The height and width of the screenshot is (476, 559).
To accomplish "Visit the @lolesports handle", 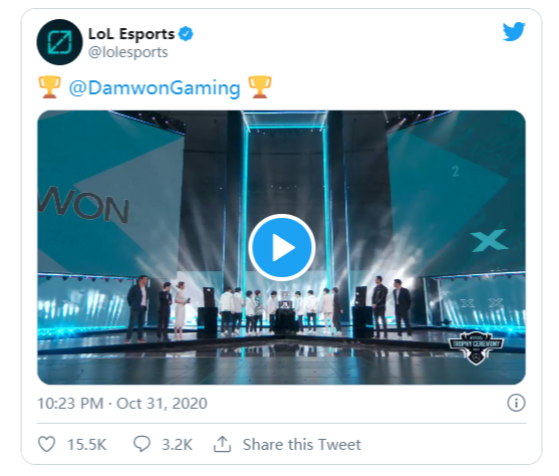I will (x=128, y=52).
